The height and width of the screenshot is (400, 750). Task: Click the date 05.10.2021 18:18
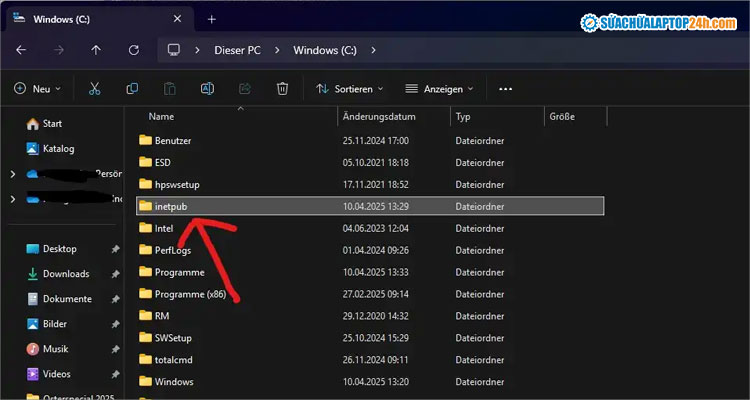coord(375,163)
